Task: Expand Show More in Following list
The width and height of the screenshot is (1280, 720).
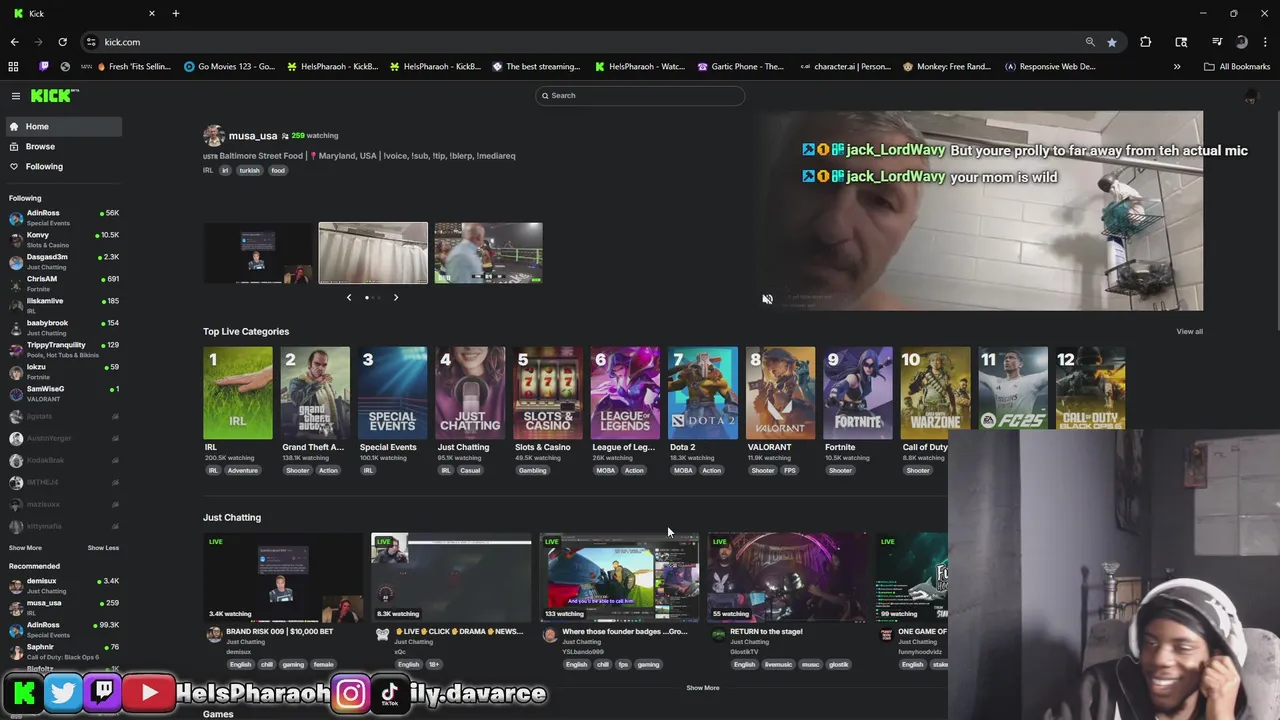Action: 25,548
